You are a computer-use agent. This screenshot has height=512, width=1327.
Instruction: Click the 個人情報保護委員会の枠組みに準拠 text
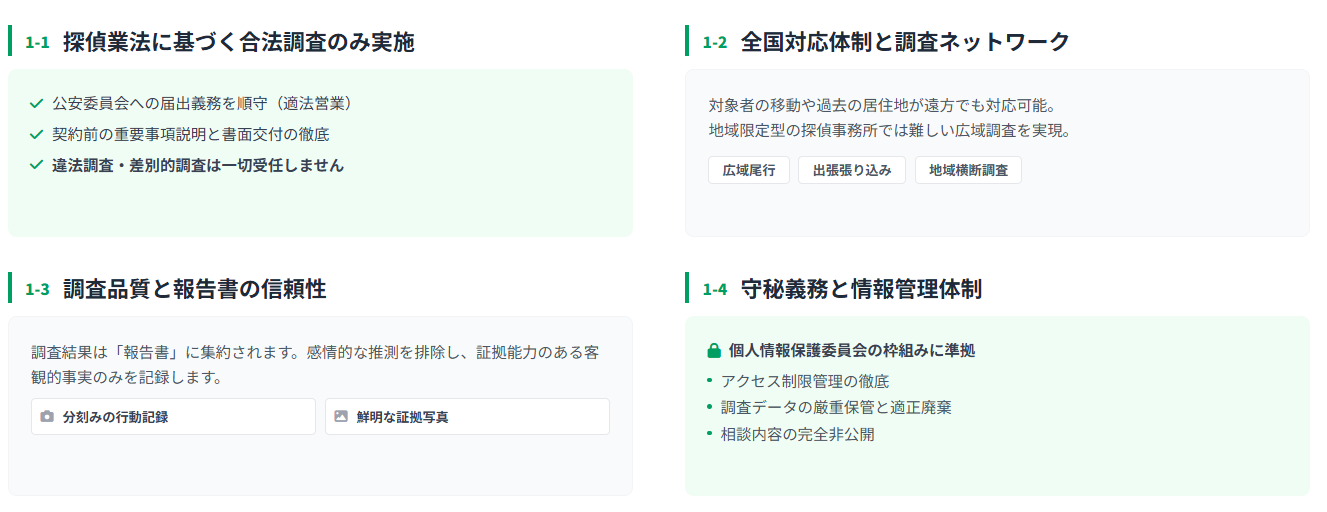point(851,351)
